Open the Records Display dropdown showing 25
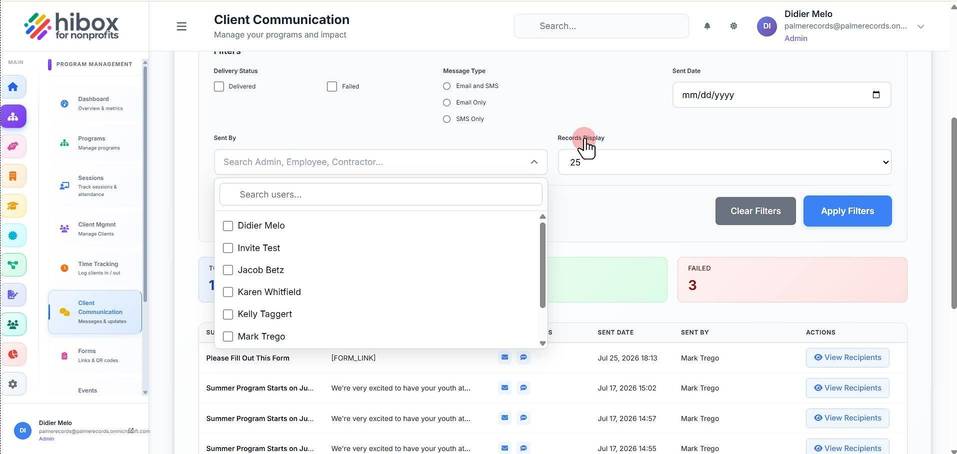The height and width of the screenshot is (454, 957). pyautogui.click(x=724, y=162)
